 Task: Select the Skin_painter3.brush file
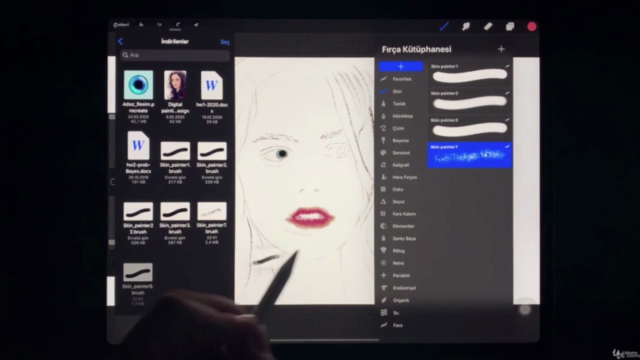pyautogui.click(x=175, y=223)
